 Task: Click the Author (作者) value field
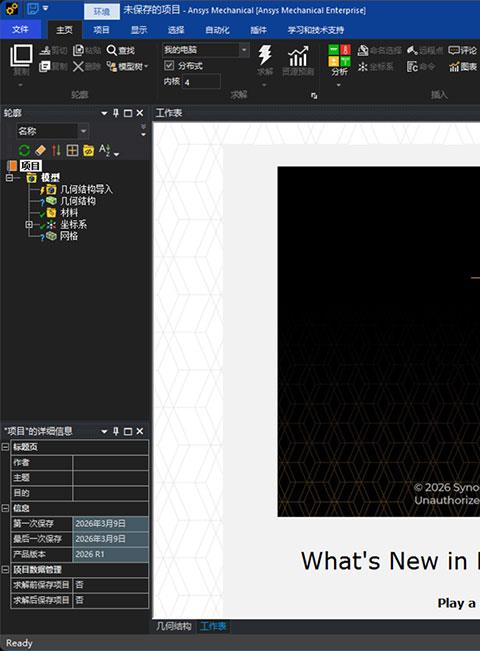[x=110, y=462]
